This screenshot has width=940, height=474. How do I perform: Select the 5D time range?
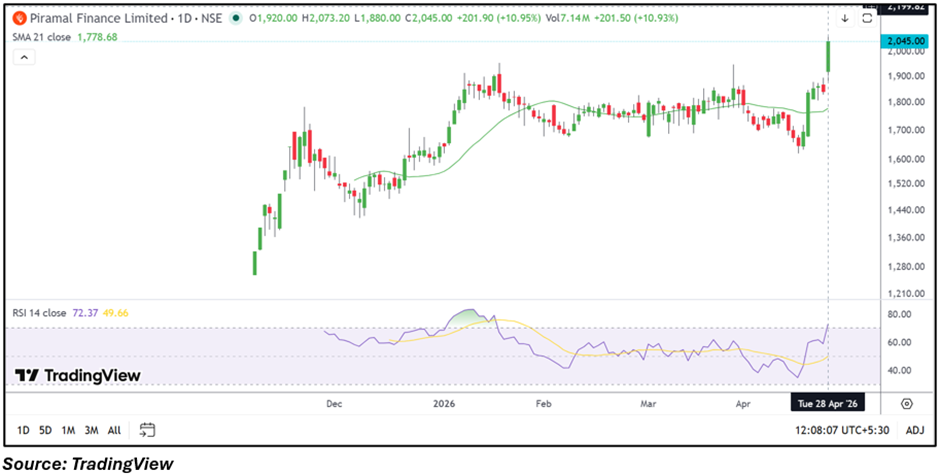pos(45,430)
